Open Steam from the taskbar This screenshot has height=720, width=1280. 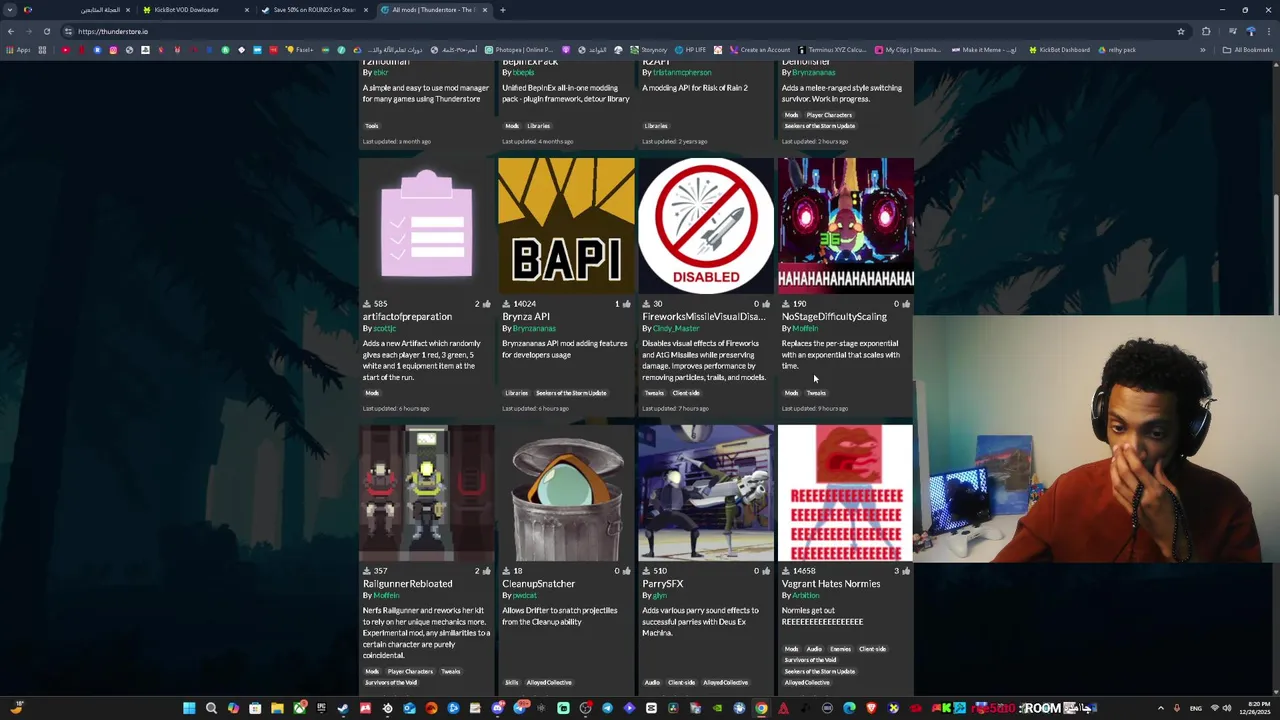pyautogui.click(x=343, y=708)
